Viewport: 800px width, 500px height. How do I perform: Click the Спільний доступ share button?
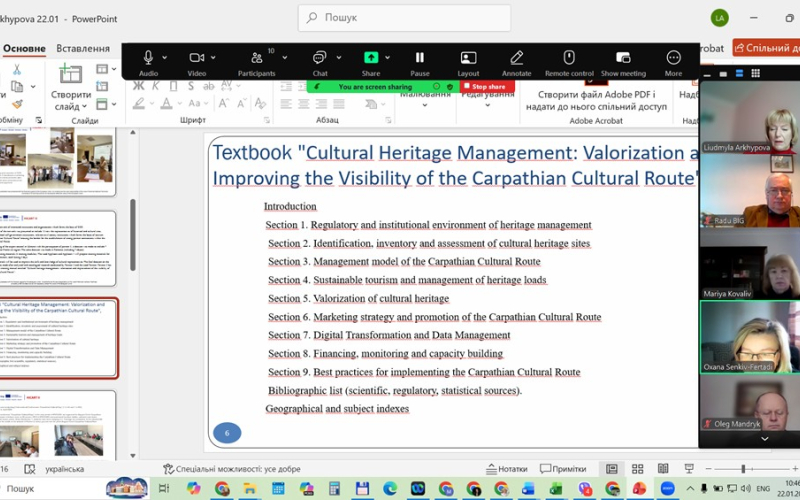tap(767, 48)
